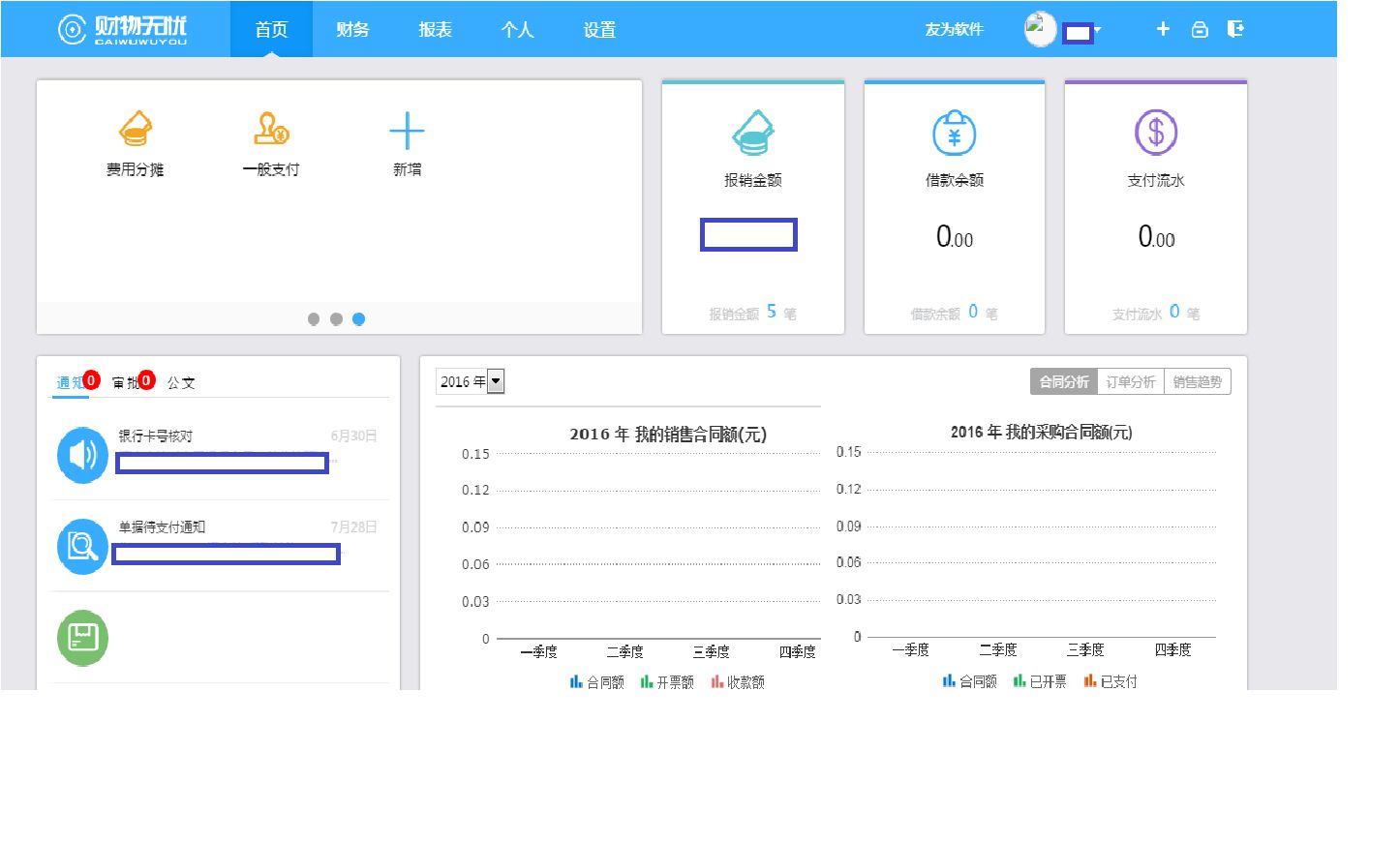Toggle the 已支付 legend in purchase chart
Screen dimensions: 1400x842
point(1111,681)
